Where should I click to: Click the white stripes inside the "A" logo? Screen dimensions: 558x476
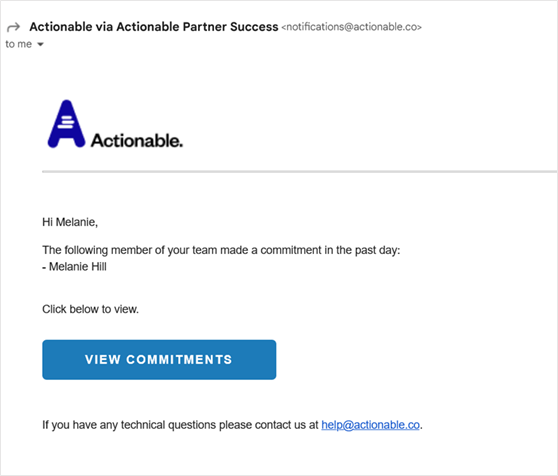tap(66, 122)
